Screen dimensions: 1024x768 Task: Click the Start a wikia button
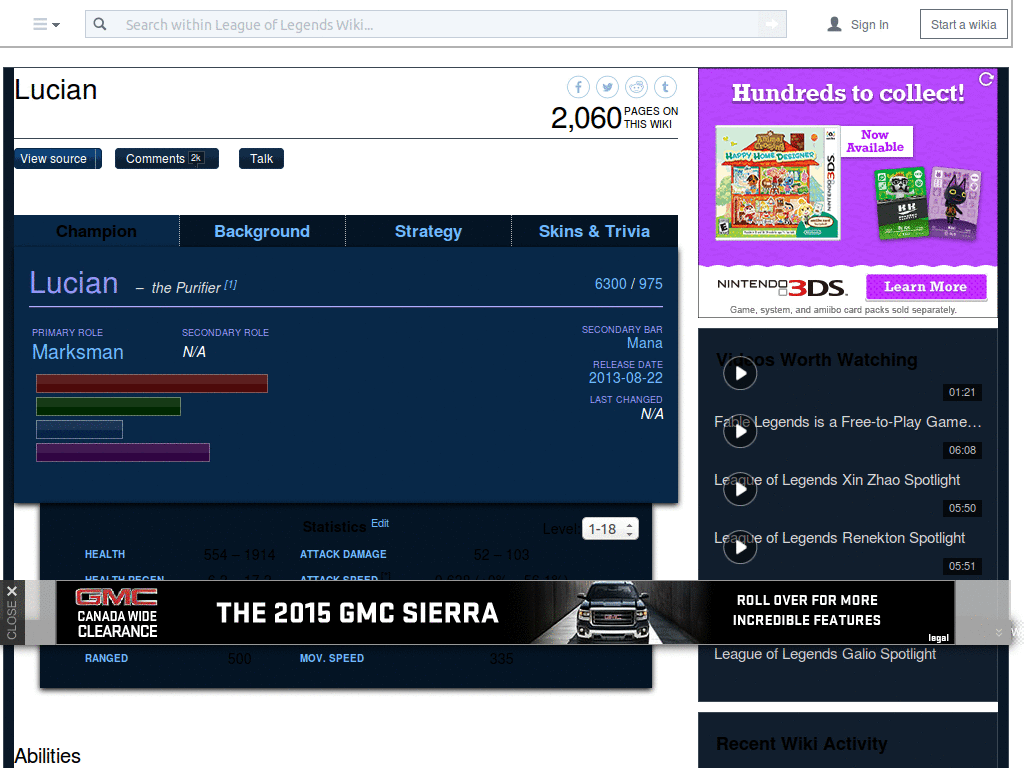point(963,24)
